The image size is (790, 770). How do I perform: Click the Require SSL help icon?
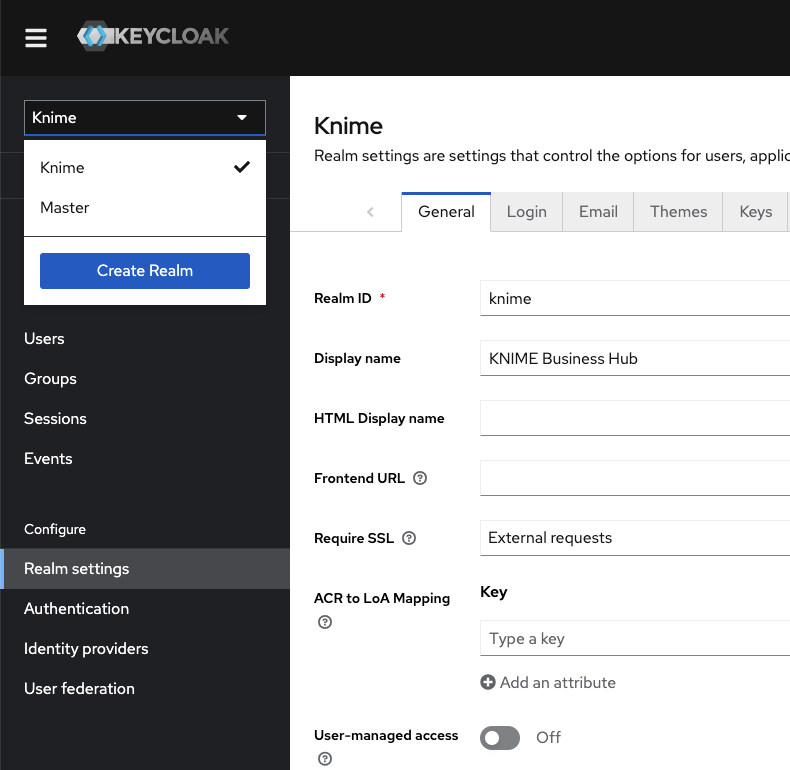point(409,538)
